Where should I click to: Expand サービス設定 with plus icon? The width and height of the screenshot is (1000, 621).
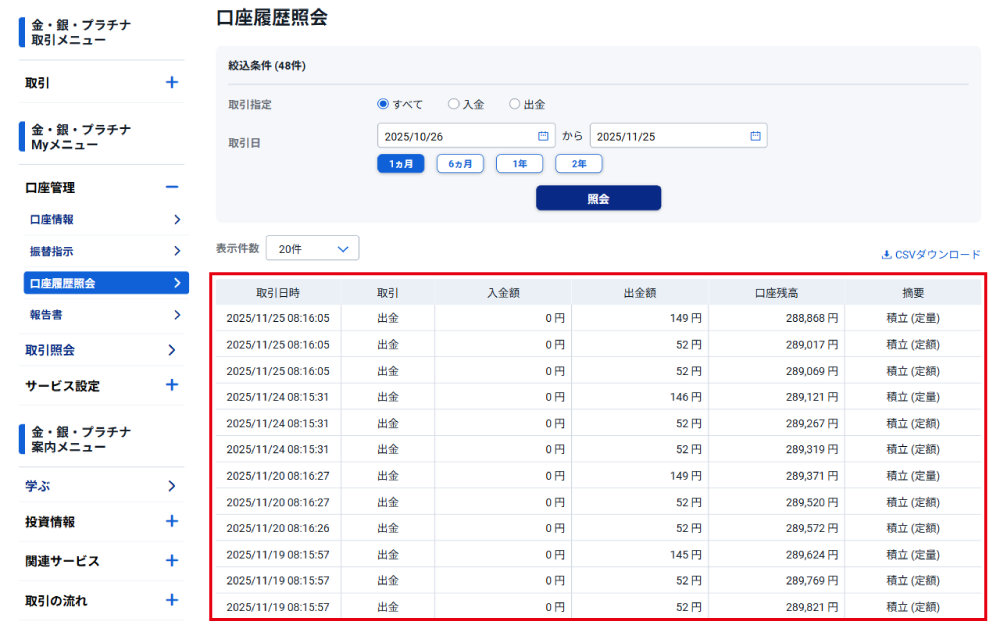click(171, 385)
